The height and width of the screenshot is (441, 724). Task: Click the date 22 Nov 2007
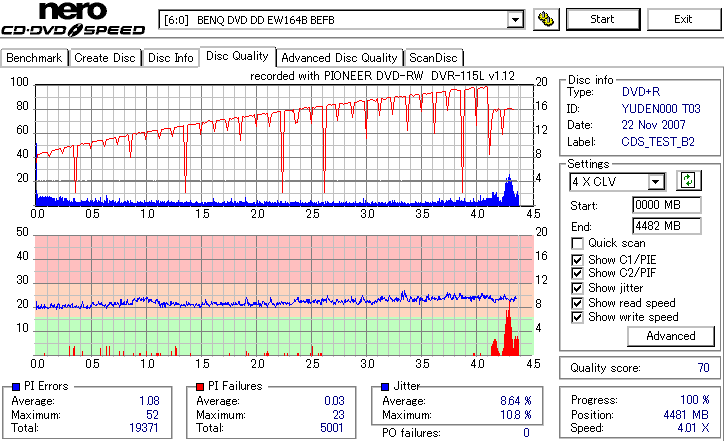pyautogui.click(x=653, y=125)
